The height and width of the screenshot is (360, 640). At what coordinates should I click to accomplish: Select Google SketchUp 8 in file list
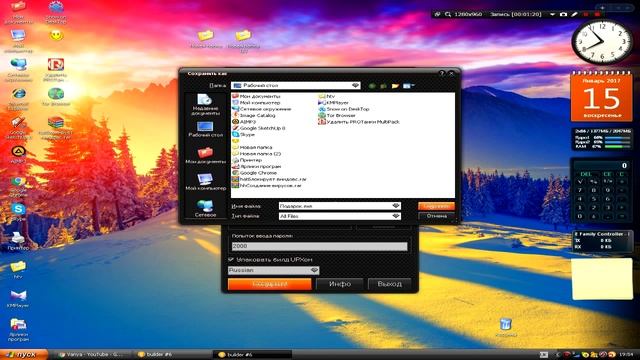(x=259, y=128)
